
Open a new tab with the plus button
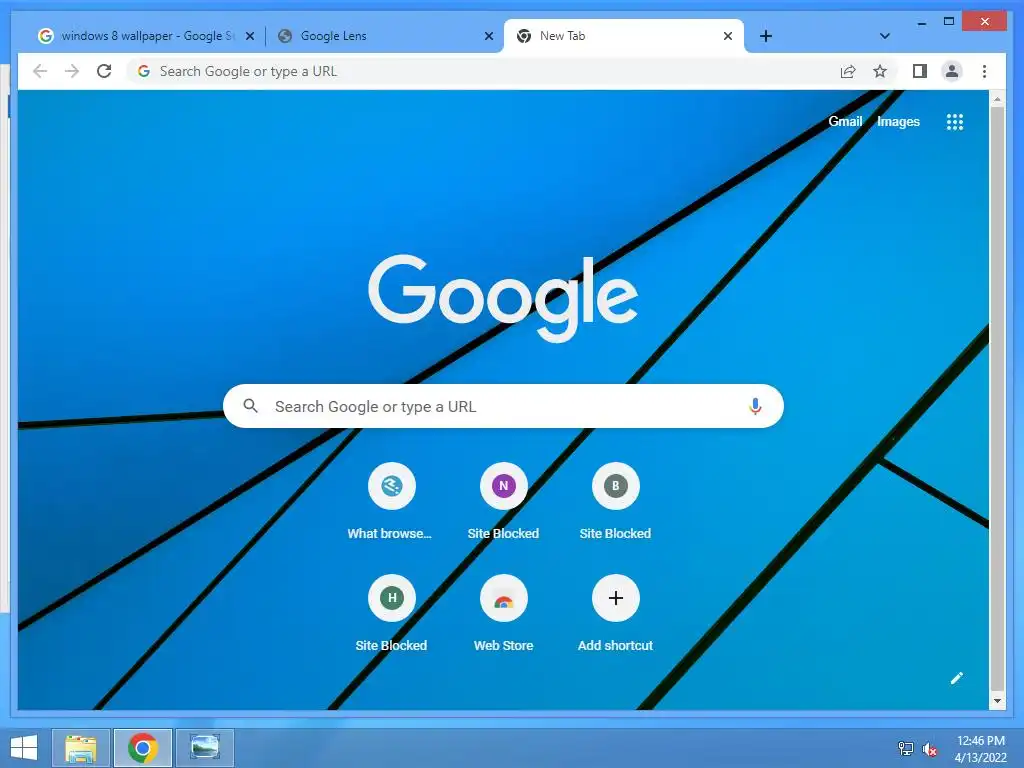tap(766, 36)
